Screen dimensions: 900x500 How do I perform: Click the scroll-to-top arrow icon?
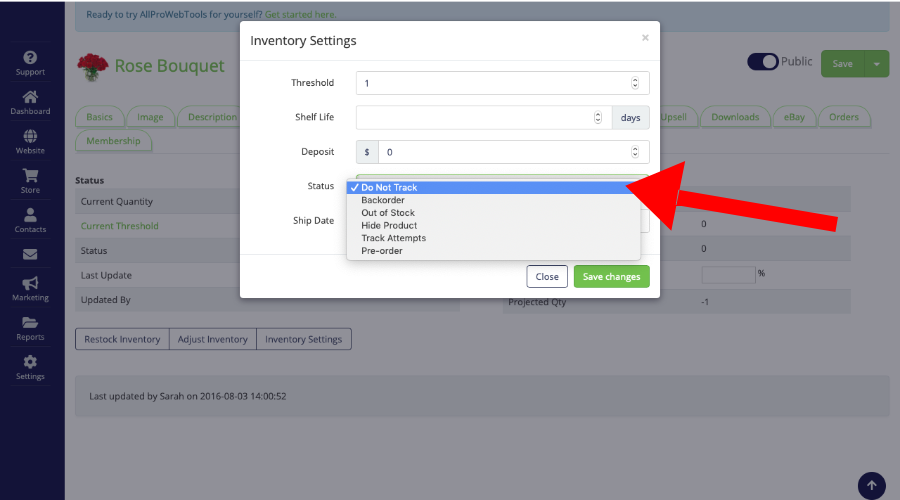click(871, 485)
